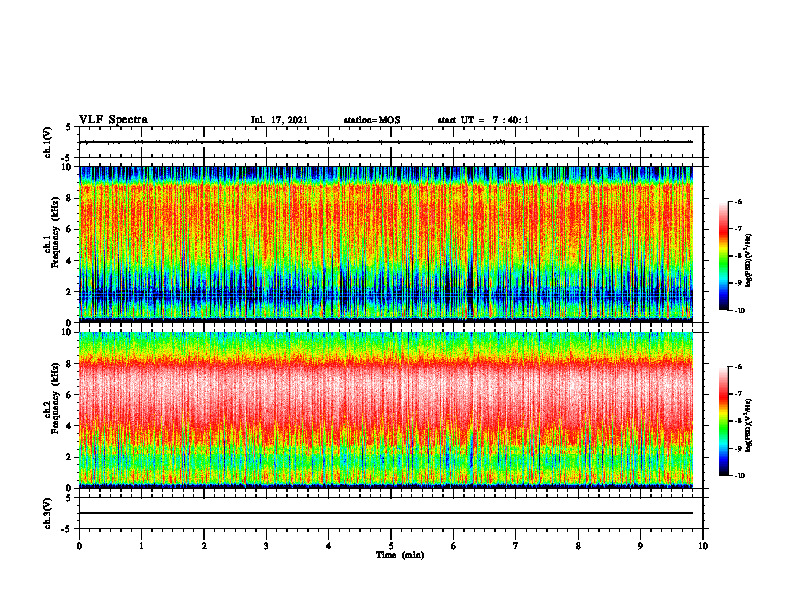Image resolution: width=792 pixels, height=612 pixels.
Task: Click the ch.1 spectrogram color bar
Action: coord(723,256)
